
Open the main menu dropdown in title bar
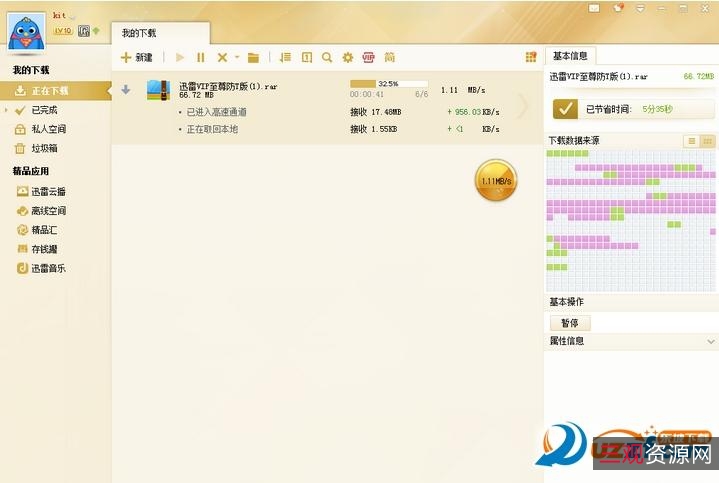pos(640,8)
